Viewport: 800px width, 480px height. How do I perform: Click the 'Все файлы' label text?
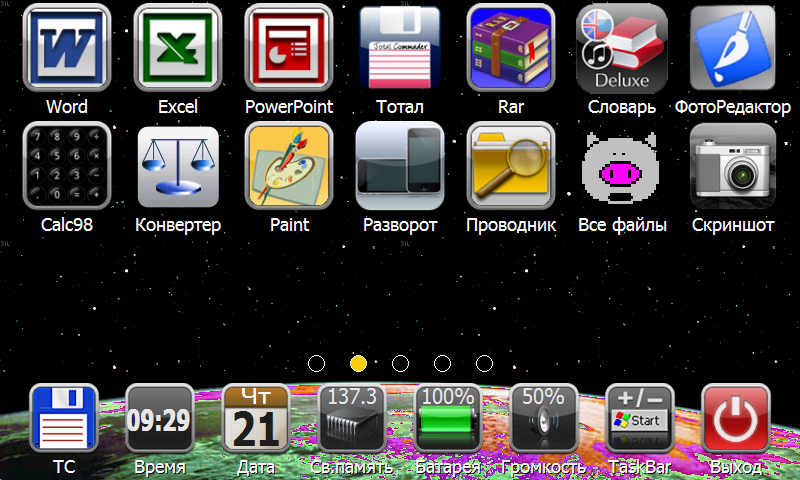(622, 225)
